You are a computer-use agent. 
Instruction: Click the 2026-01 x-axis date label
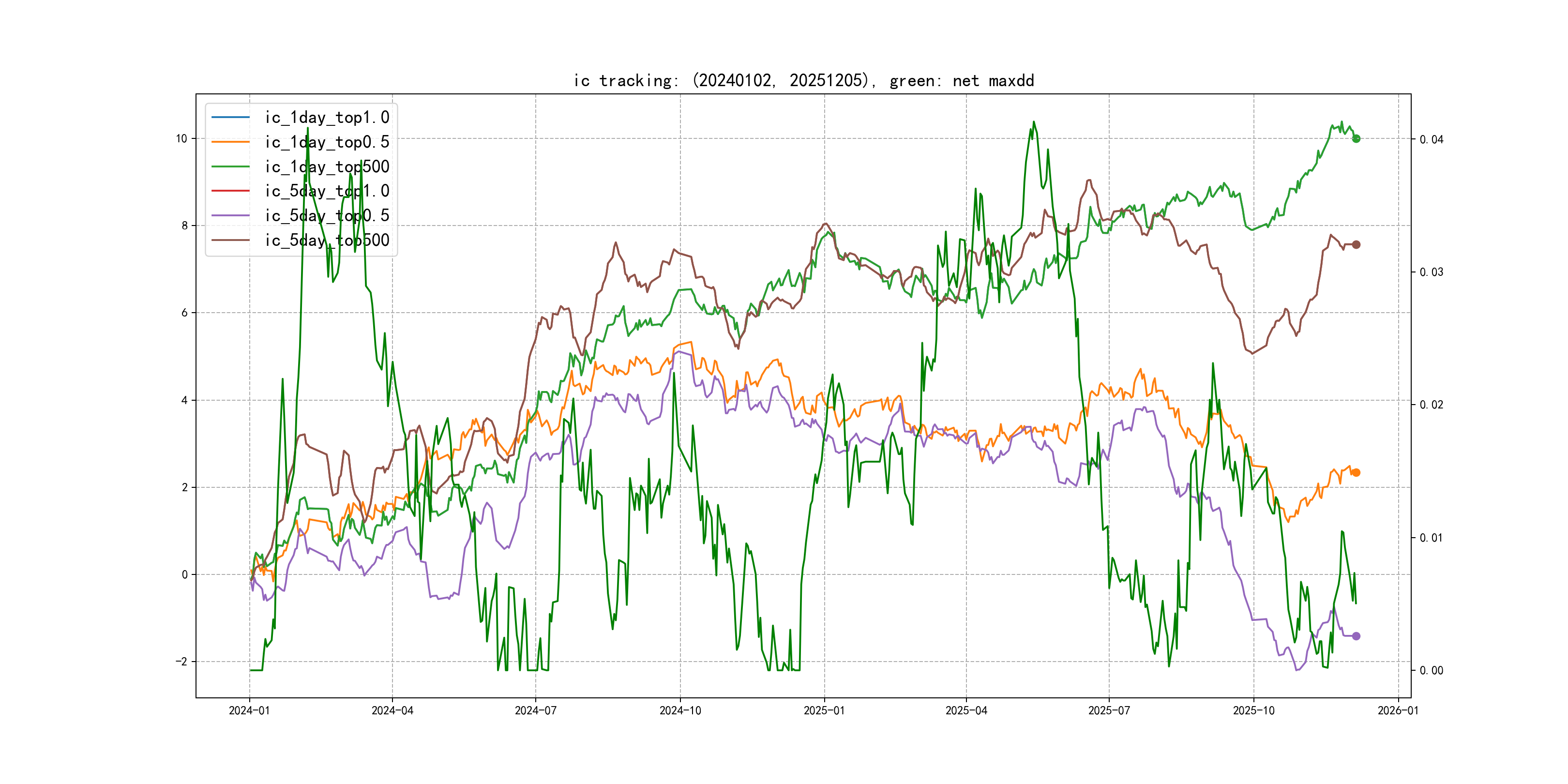1398,711
